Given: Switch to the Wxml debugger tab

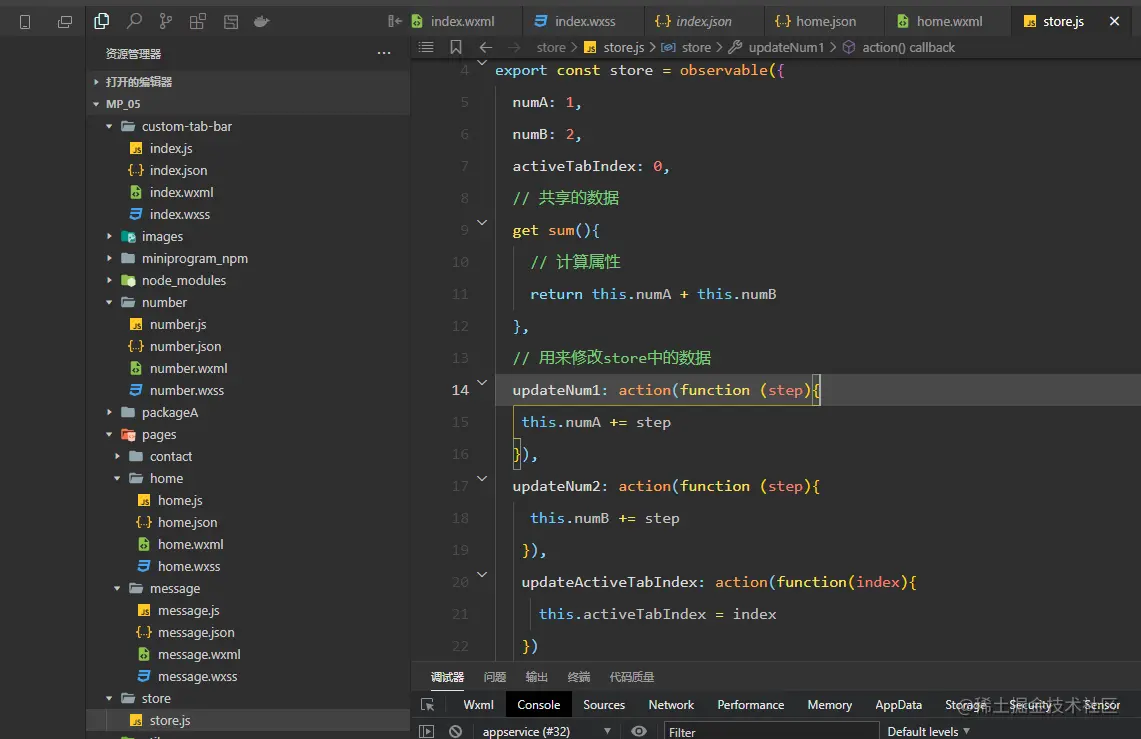Looking at the screenshot, I should pos(478,705).
